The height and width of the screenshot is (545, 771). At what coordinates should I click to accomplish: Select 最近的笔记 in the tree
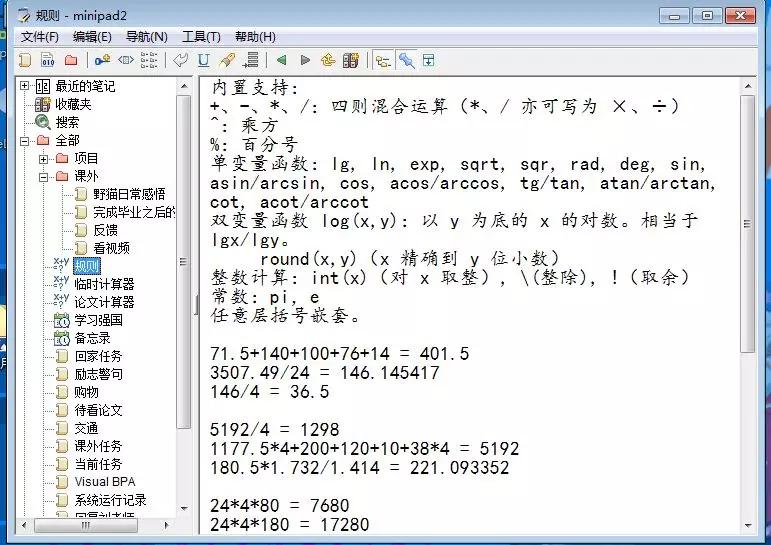pos(85,87)
